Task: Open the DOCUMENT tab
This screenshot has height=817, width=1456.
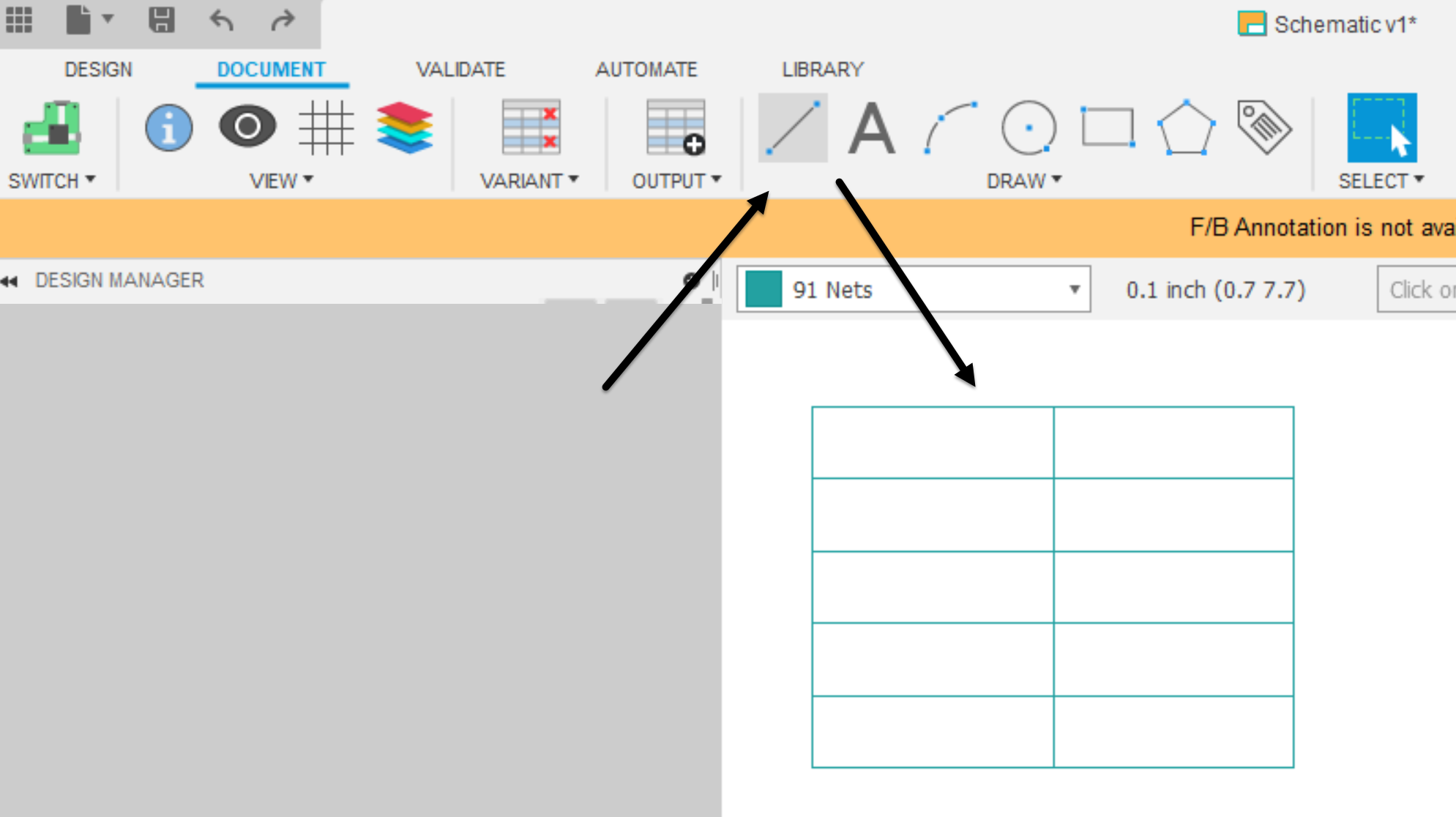Action: point(271,68)
